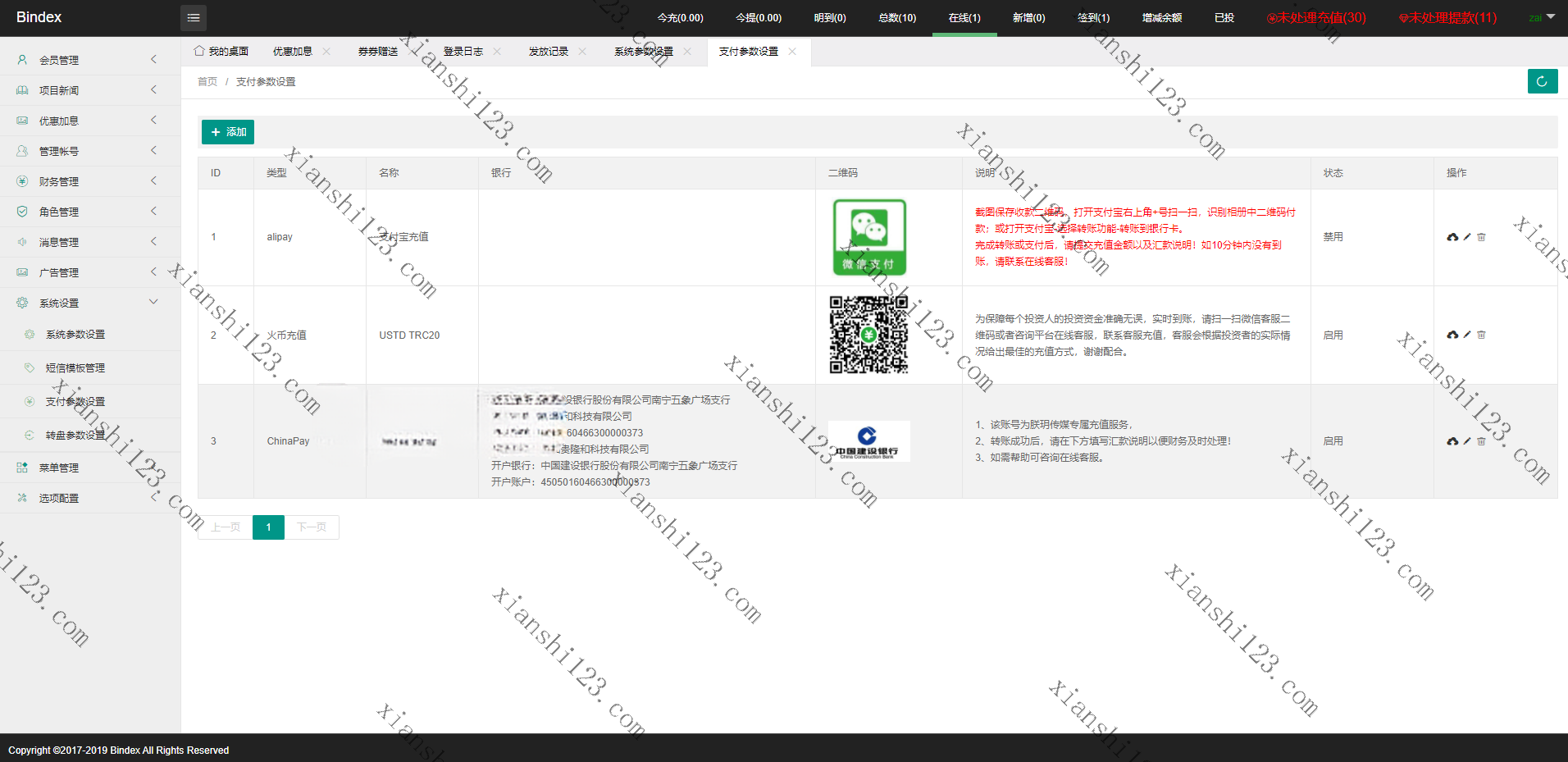Expand the 广告管理 menu

click(90, 272)
